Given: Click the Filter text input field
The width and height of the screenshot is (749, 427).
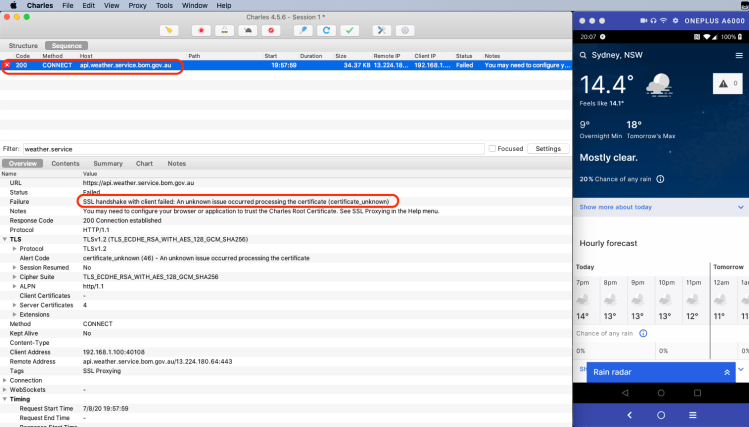Looking at the screenshot, I should [x=250, y=148].
